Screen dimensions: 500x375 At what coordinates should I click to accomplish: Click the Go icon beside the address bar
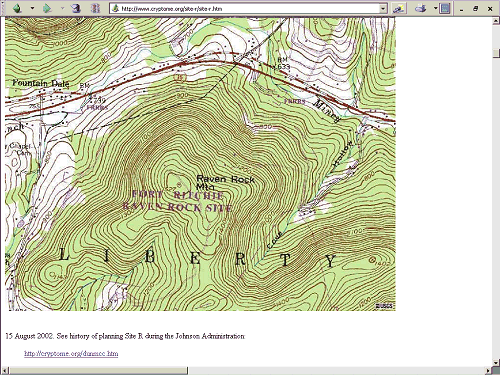tap(399, 8)
